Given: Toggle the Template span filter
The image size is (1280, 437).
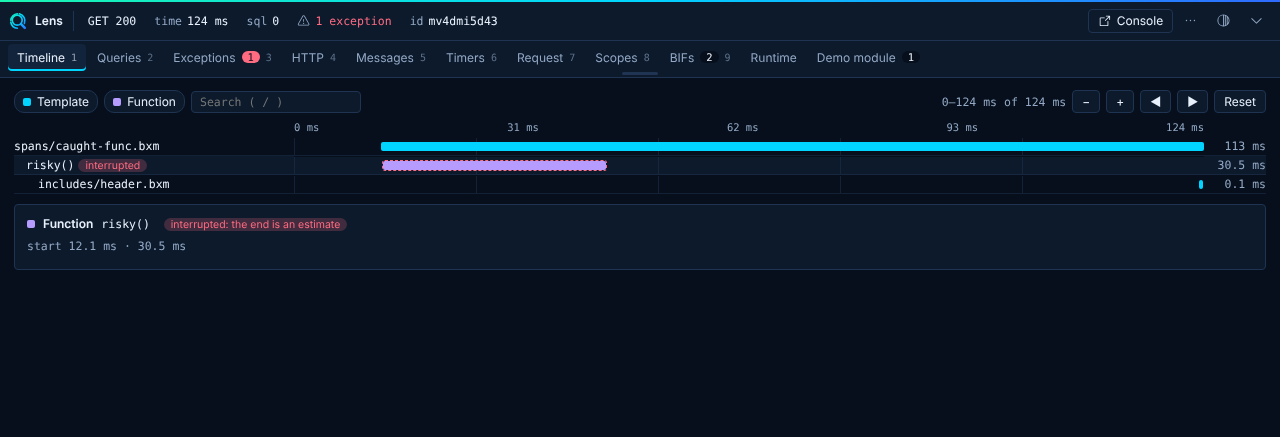Looking at the screenshot, I should [x=56, y=102].
